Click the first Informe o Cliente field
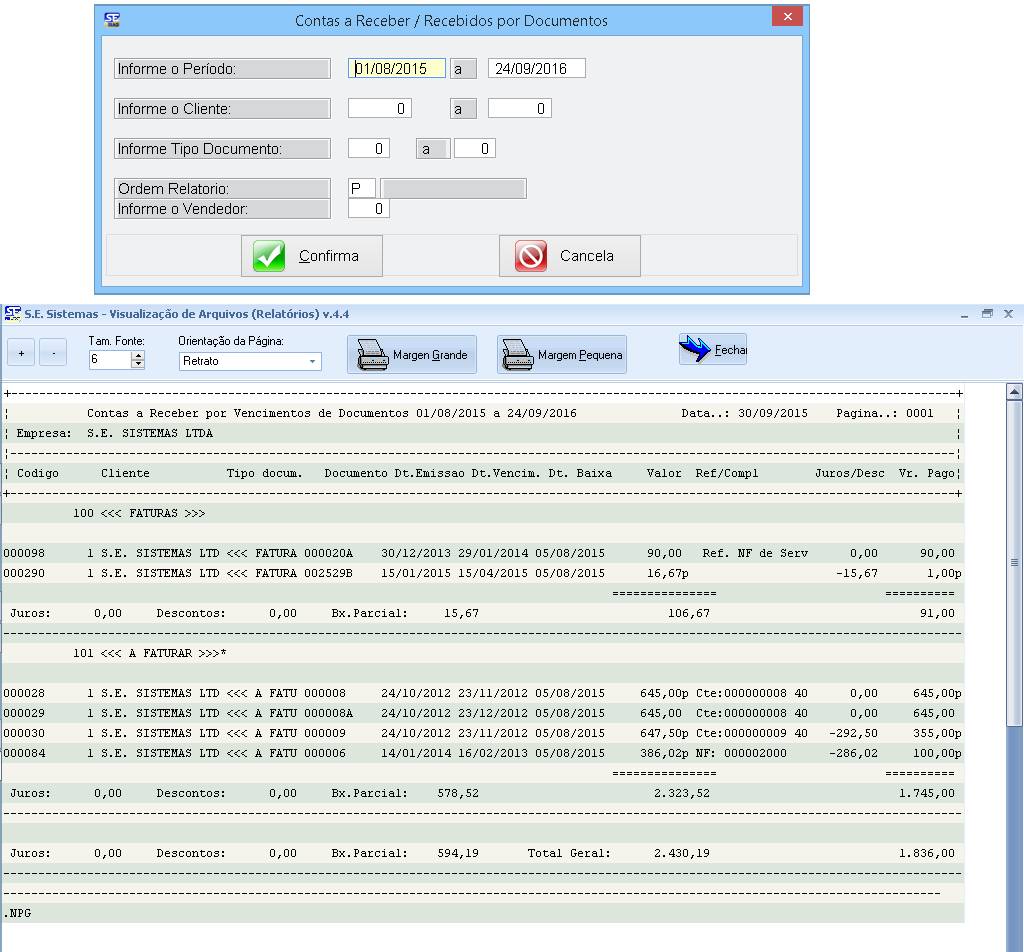1024x952 pixels. click(379, 108)
